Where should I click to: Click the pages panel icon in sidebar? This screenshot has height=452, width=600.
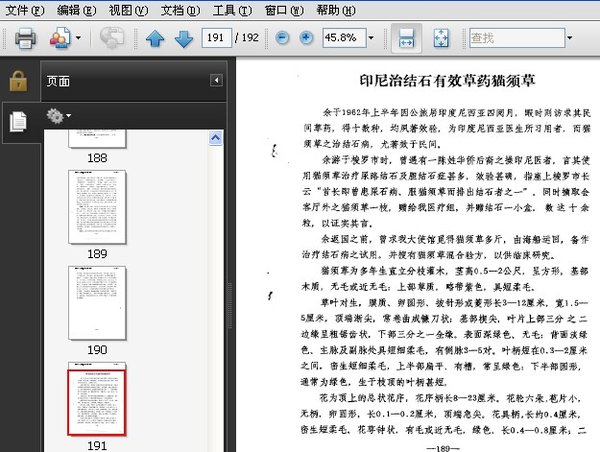(x=18, y=122)
